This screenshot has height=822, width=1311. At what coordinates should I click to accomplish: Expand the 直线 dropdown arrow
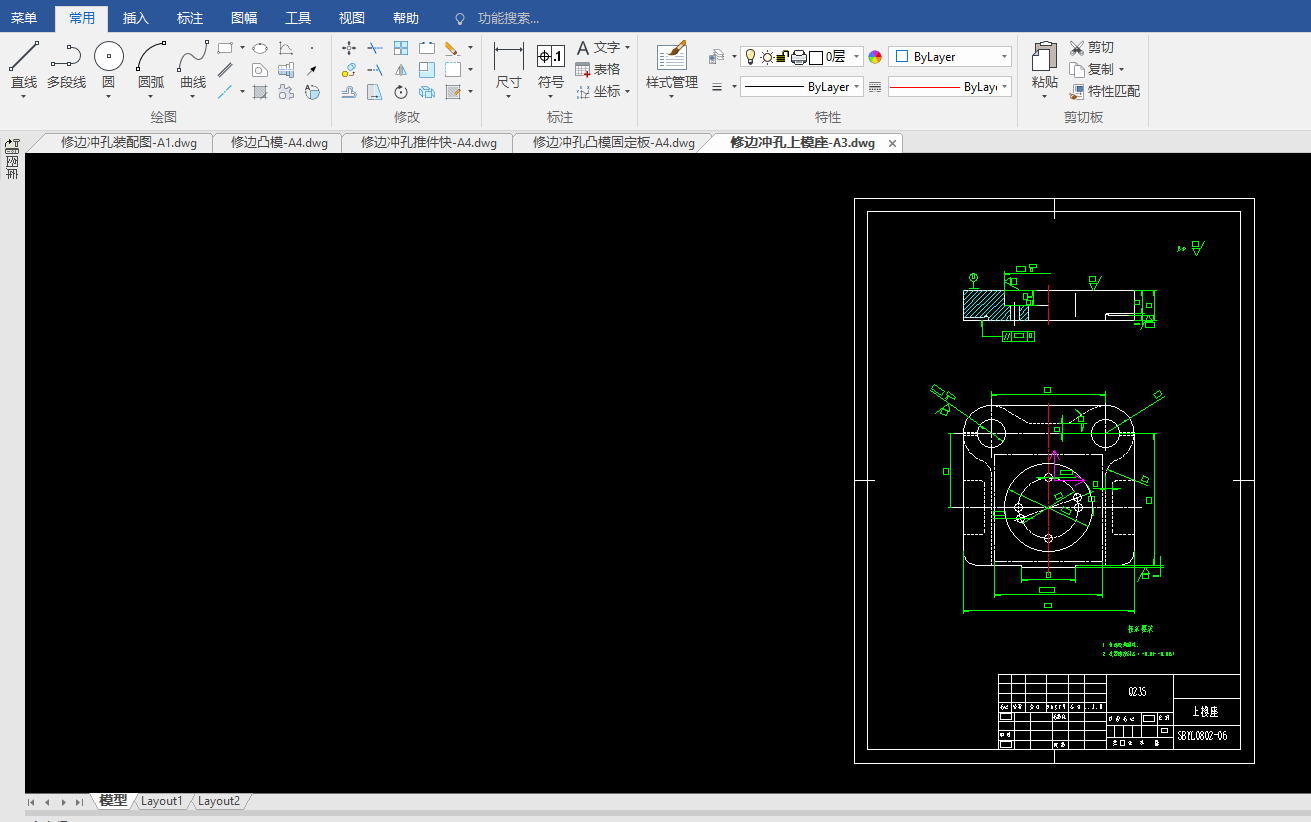(x=24, y=97)
